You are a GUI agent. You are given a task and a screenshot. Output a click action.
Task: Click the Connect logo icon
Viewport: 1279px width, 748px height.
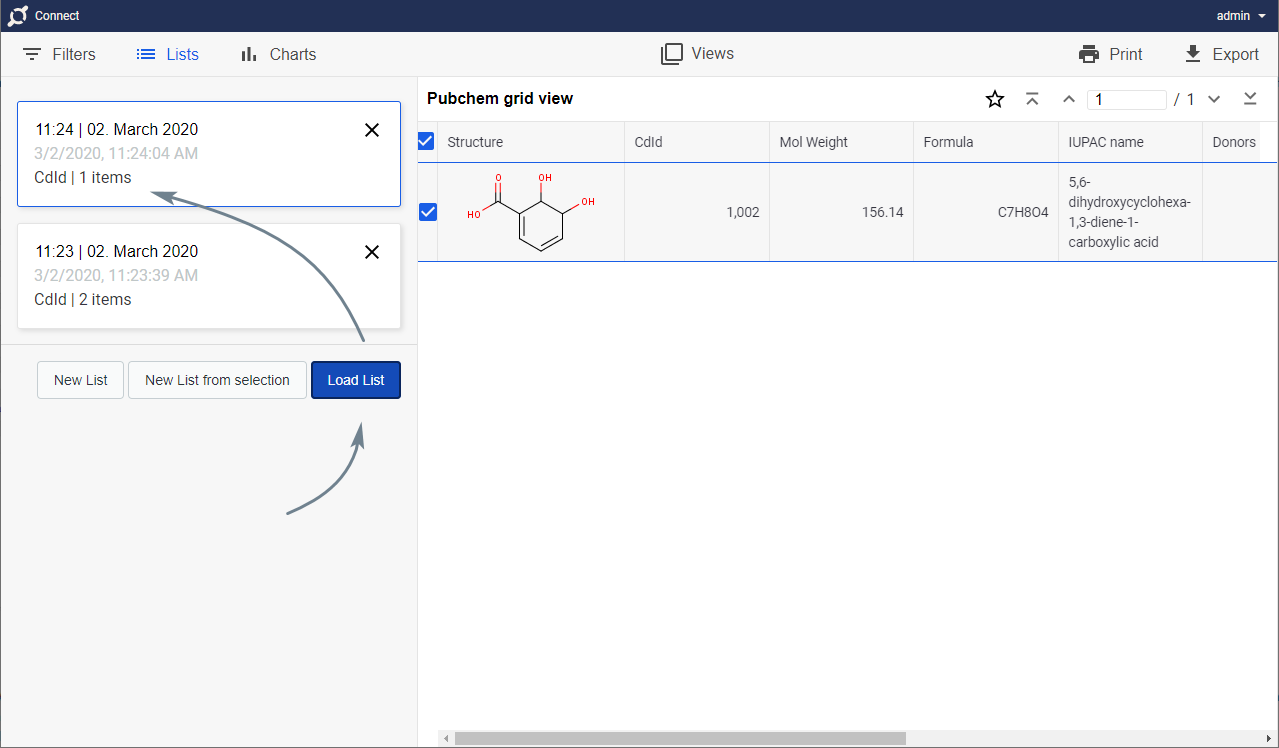coord(17,16)
